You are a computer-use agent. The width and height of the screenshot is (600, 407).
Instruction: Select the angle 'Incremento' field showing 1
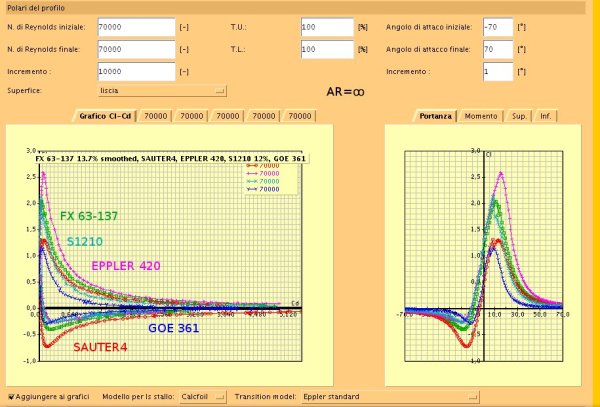pyautogui.click(x=497, y=72)
